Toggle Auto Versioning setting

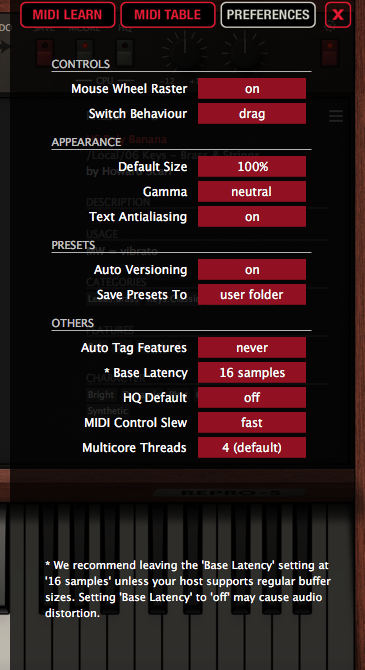(x=252, y=270)
